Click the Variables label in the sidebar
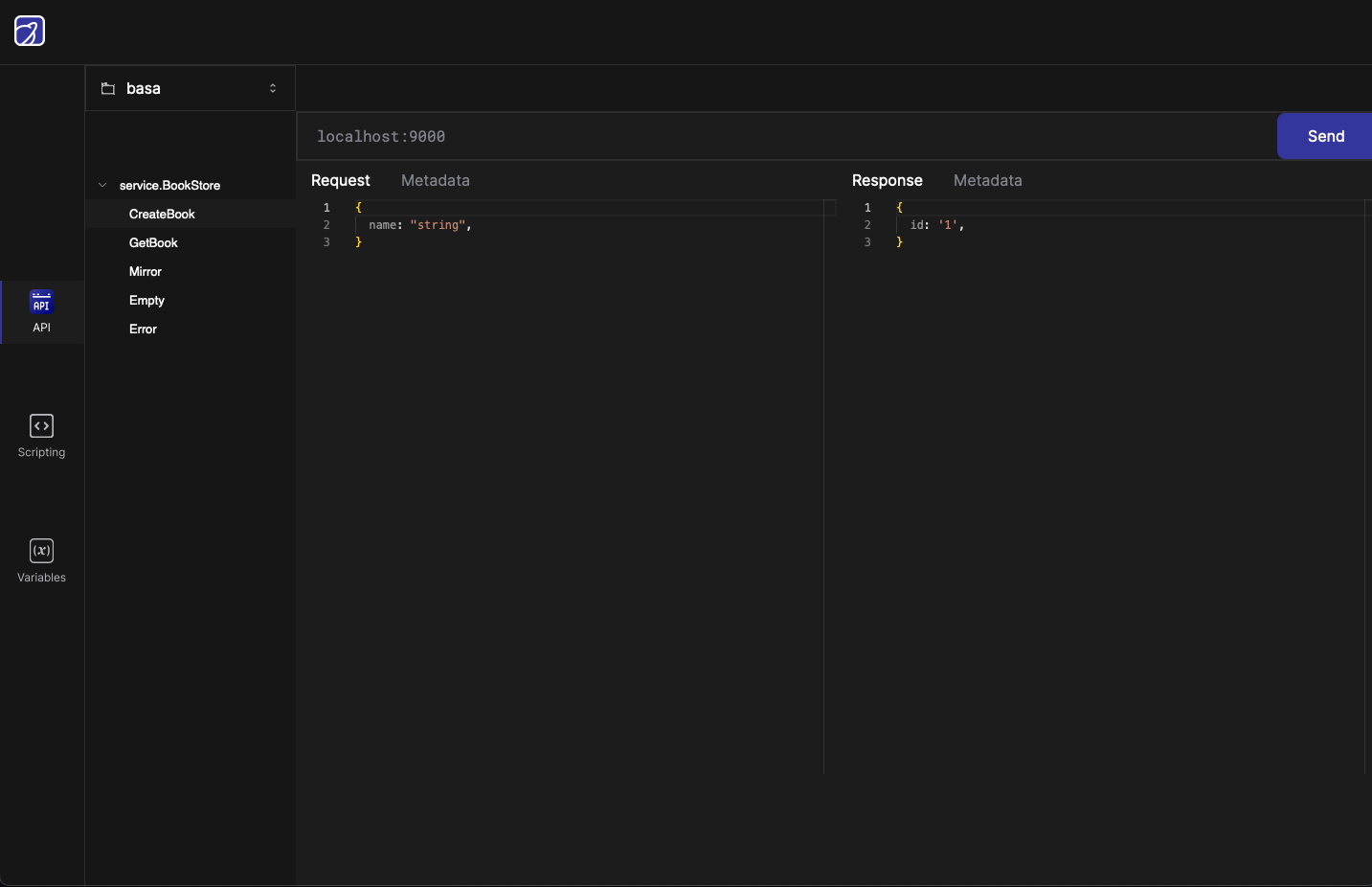The height and width of the screenshot is (887, 1372). point(41,578)
